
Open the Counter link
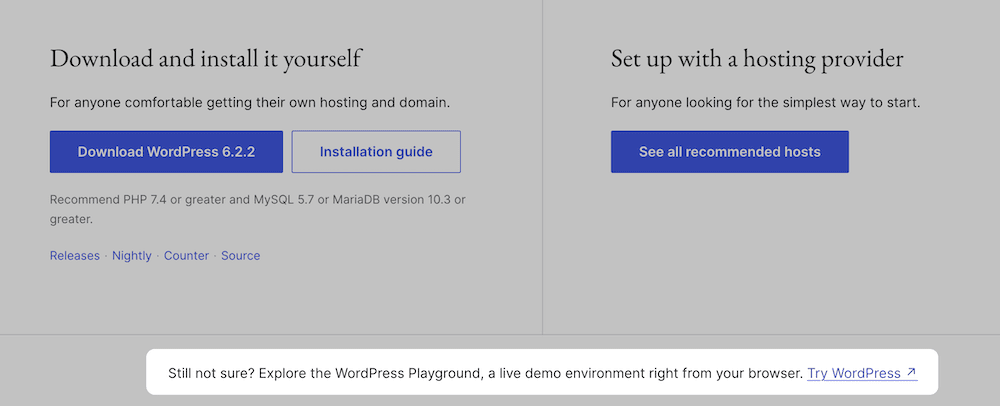click(186, 256)
